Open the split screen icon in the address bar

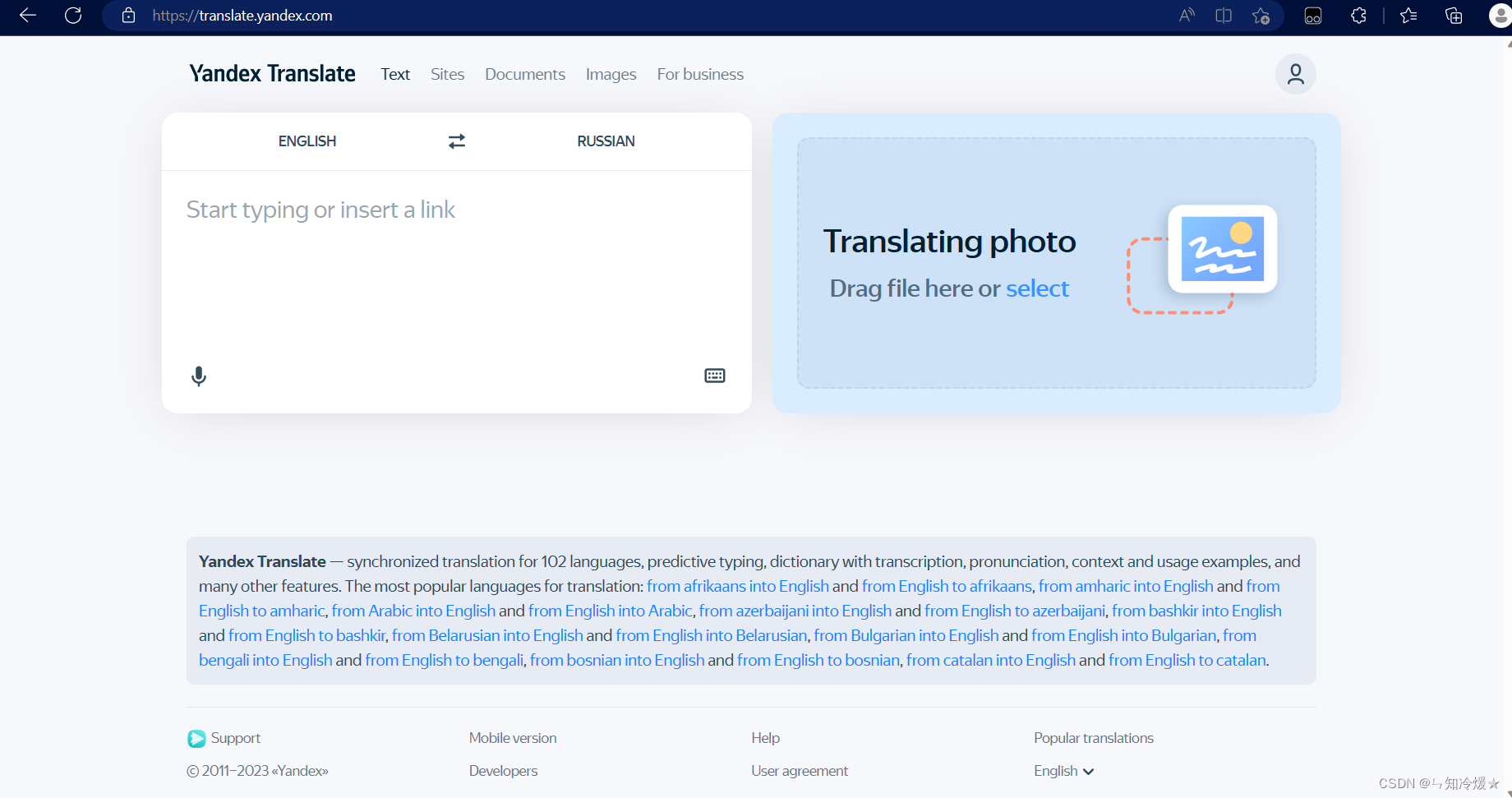(x=1224, y=16)
